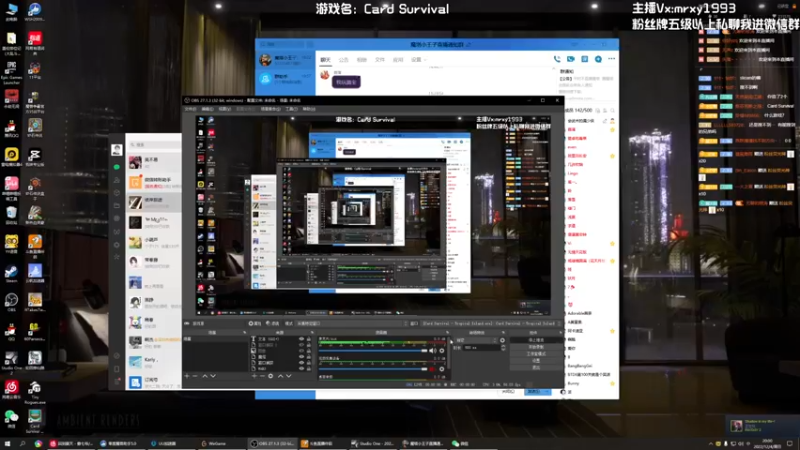The height and width of the screenshot is (450, 800).
Task: Open Card Survival desktop shortcut
Action: (35, 421)
